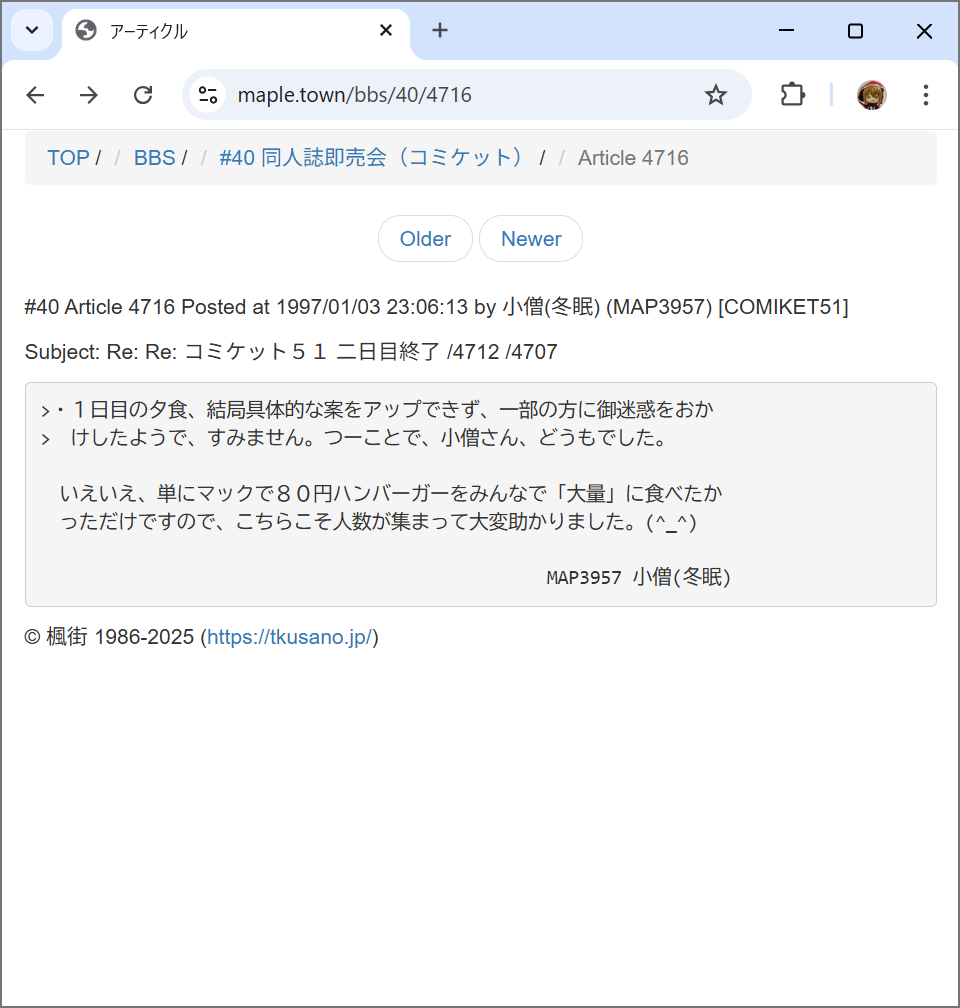Screen dimensions: 960x1008
Task: Open site information icon in address bar
Action: 208,95
